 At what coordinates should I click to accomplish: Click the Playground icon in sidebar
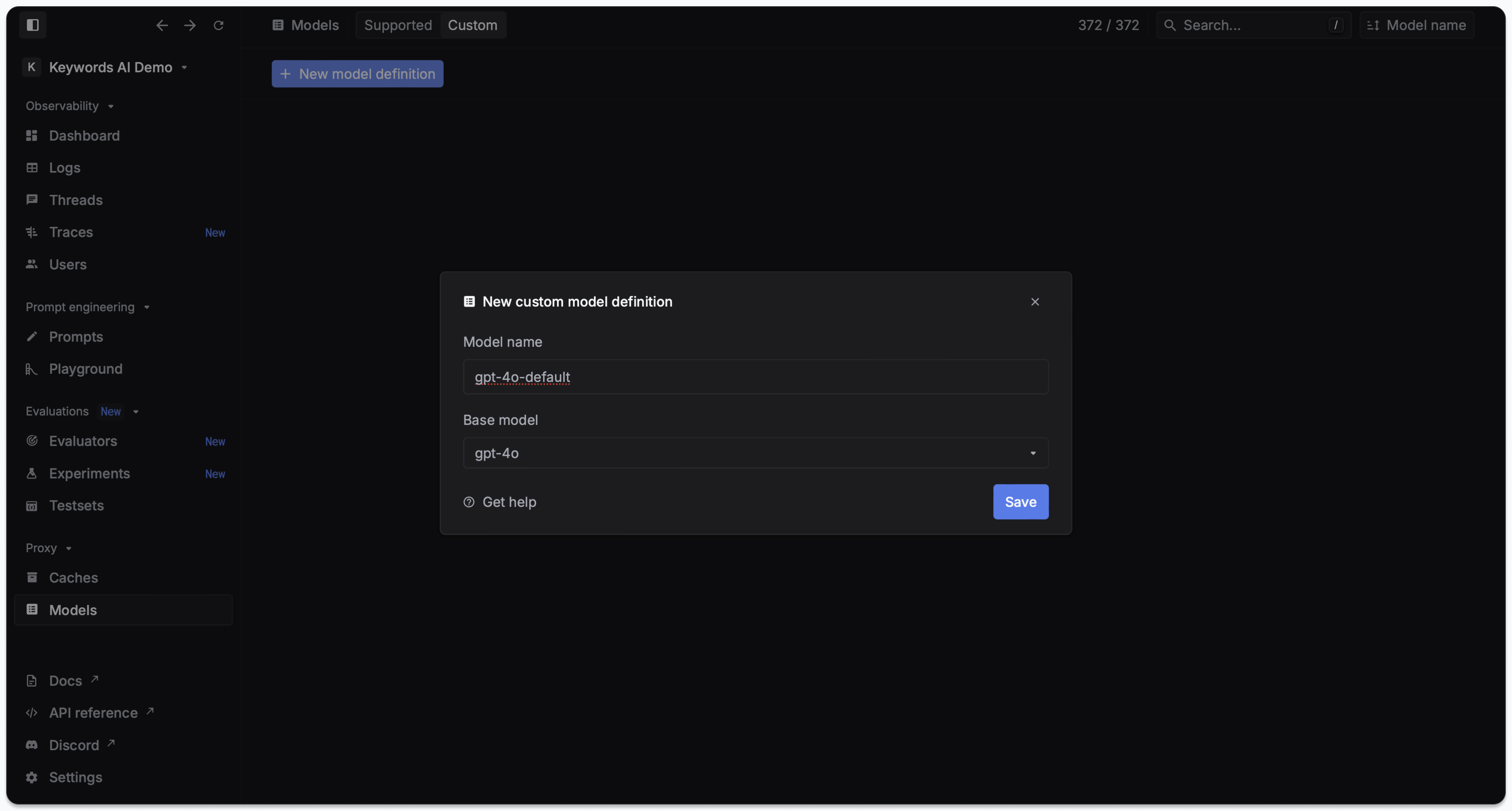[32, 369]
